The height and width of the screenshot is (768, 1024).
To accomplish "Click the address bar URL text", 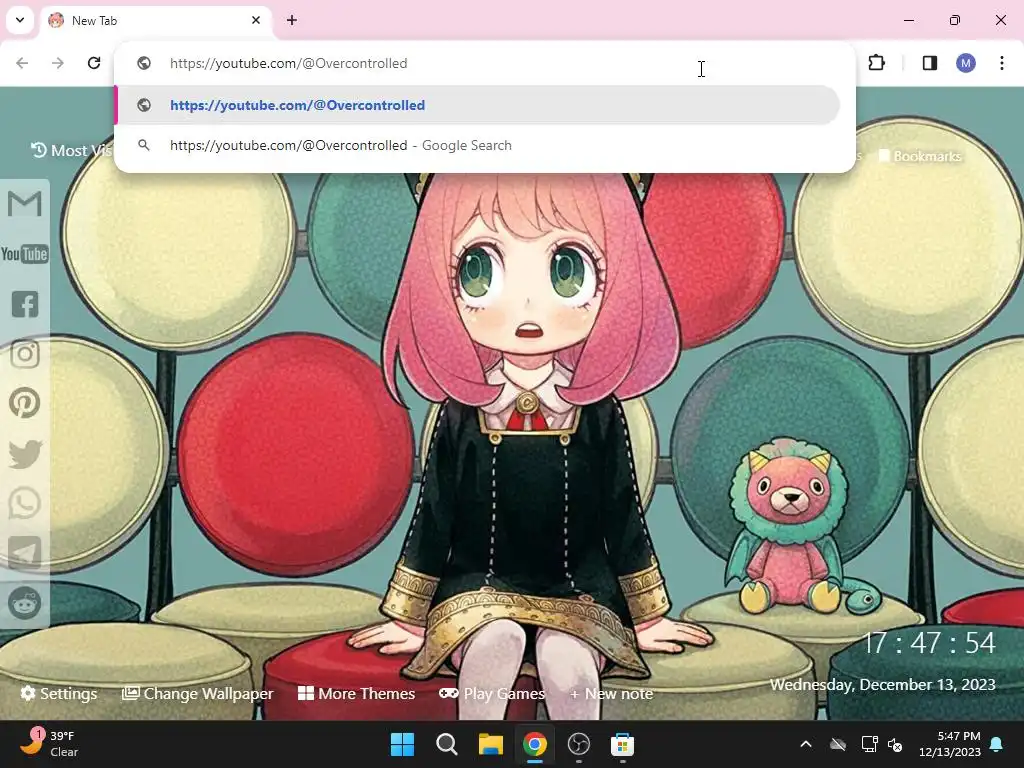I will (x=289, y=63).
